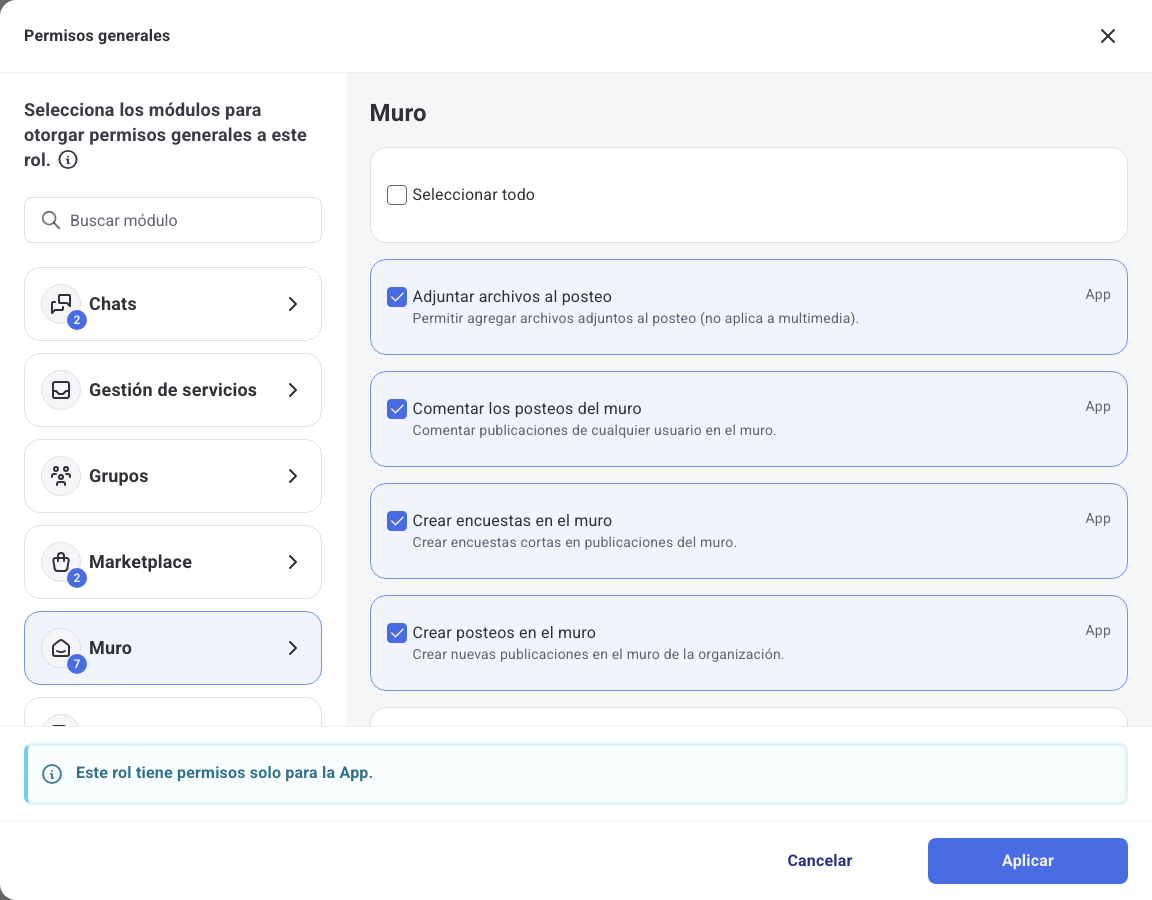Click App label on Comentar los posteos row
Viewport: 1152px width, 900px height.
[1098, 406]
